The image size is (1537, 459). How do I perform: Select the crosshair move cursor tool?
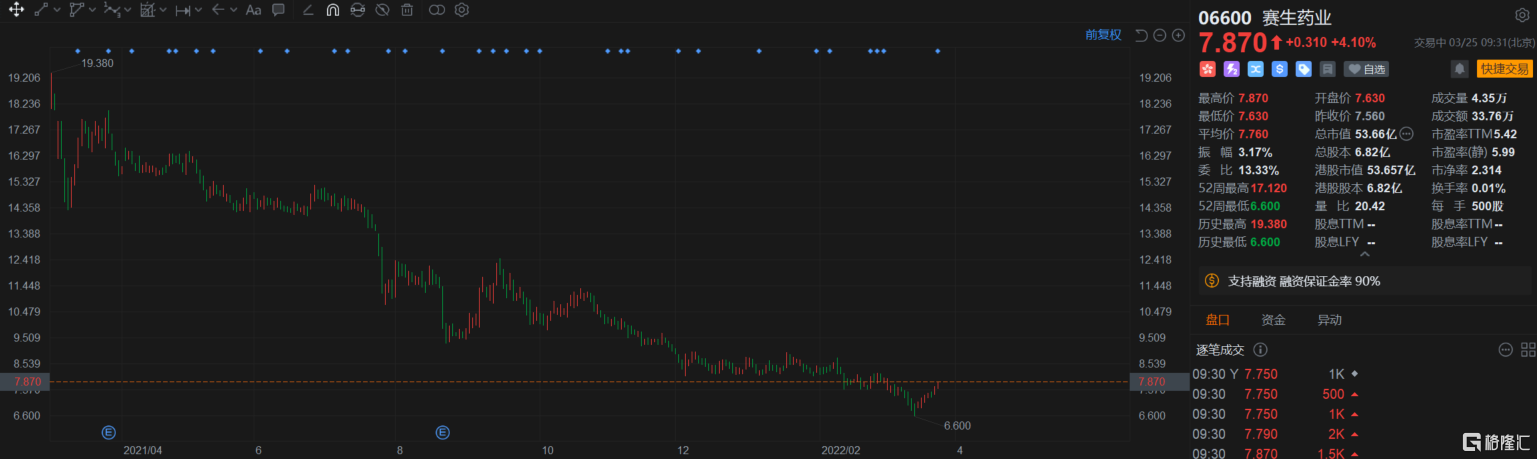pos(14,10)
